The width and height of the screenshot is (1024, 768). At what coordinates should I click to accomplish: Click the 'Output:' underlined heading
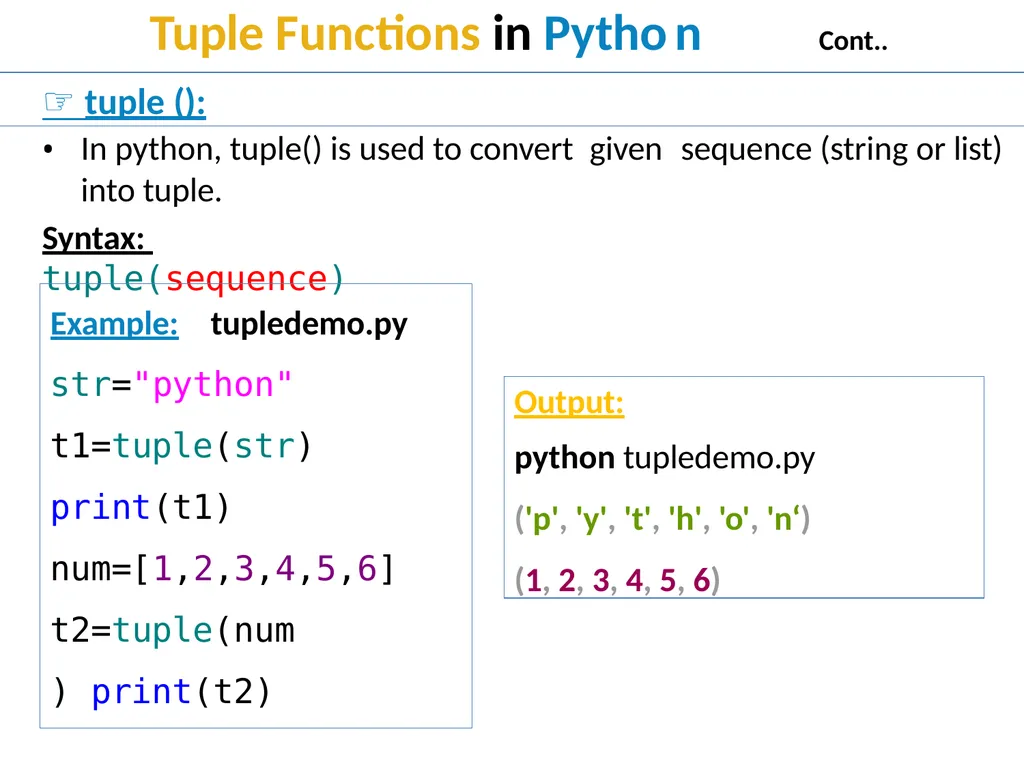[x=569, y=402]
